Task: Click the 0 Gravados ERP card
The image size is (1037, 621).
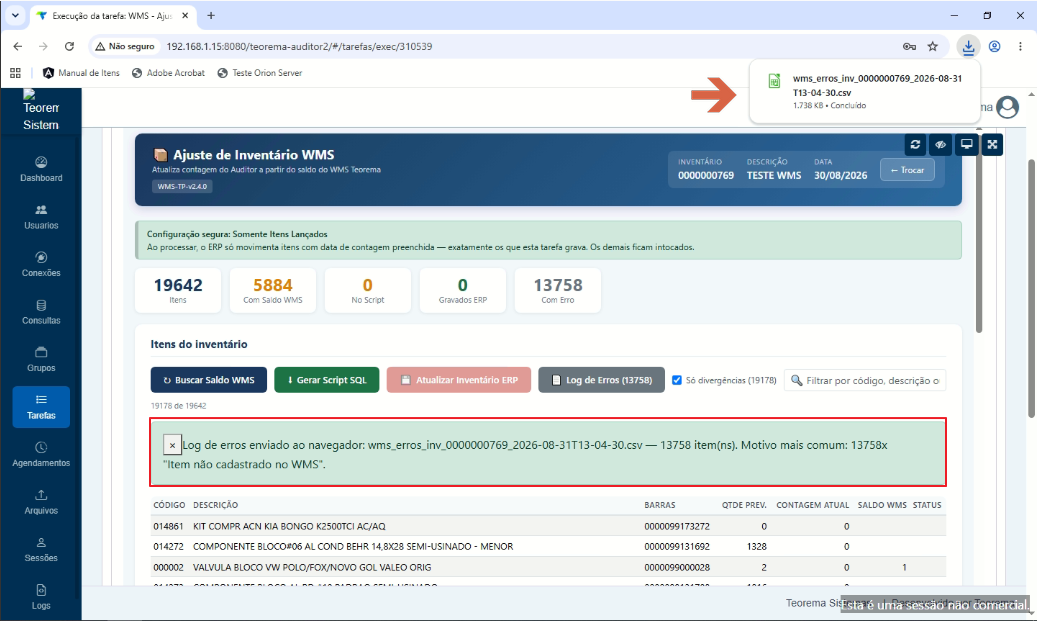Action: coord(463,290)
